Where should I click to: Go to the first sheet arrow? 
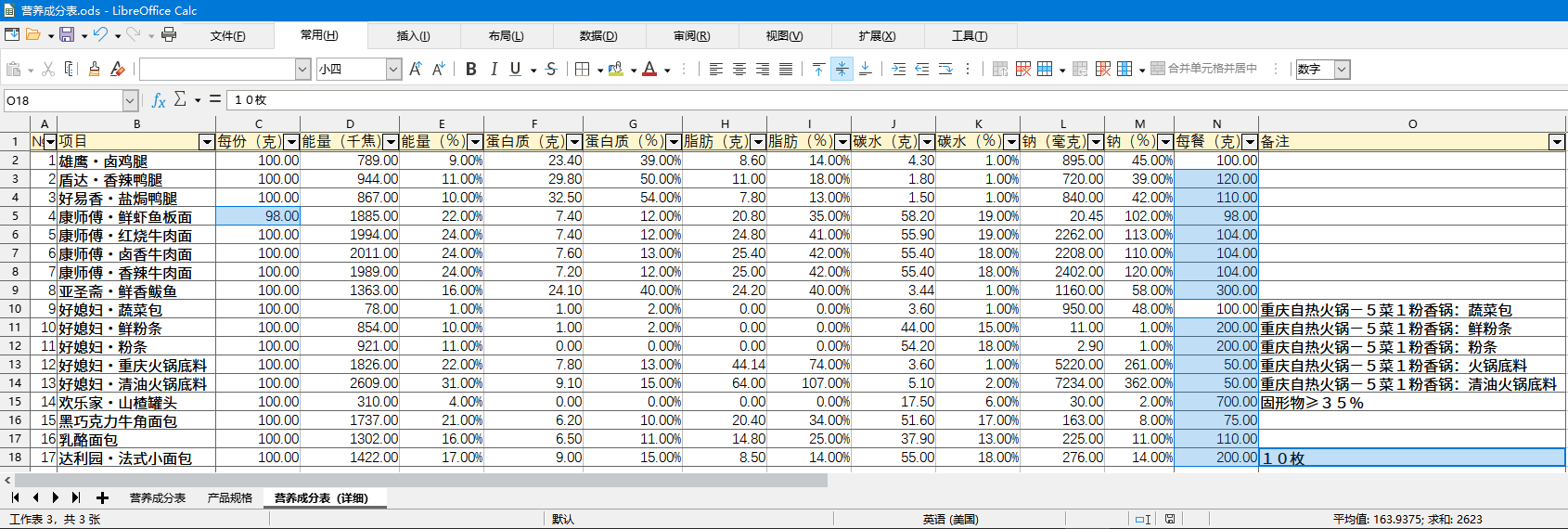coord(16,498)
